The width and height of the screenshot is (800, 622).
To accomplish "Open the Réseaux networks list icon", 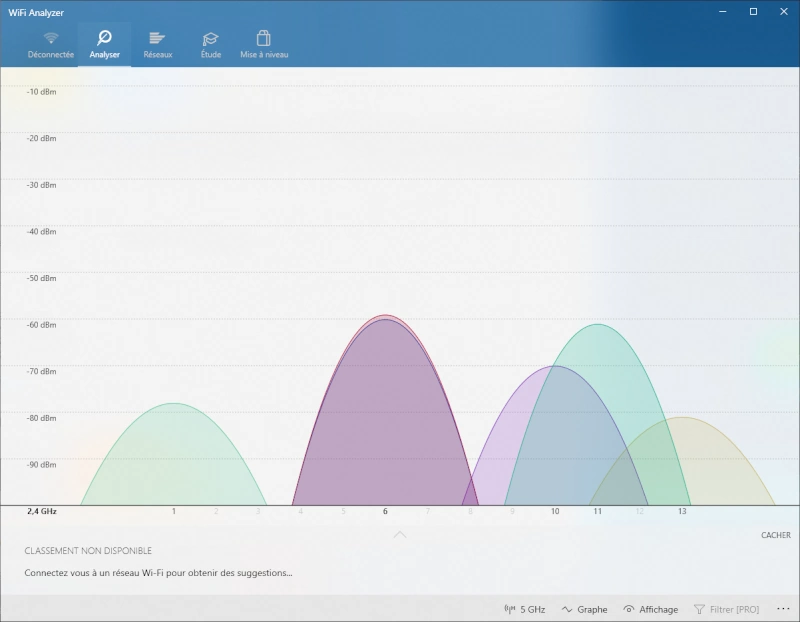I will coord(157,39).
